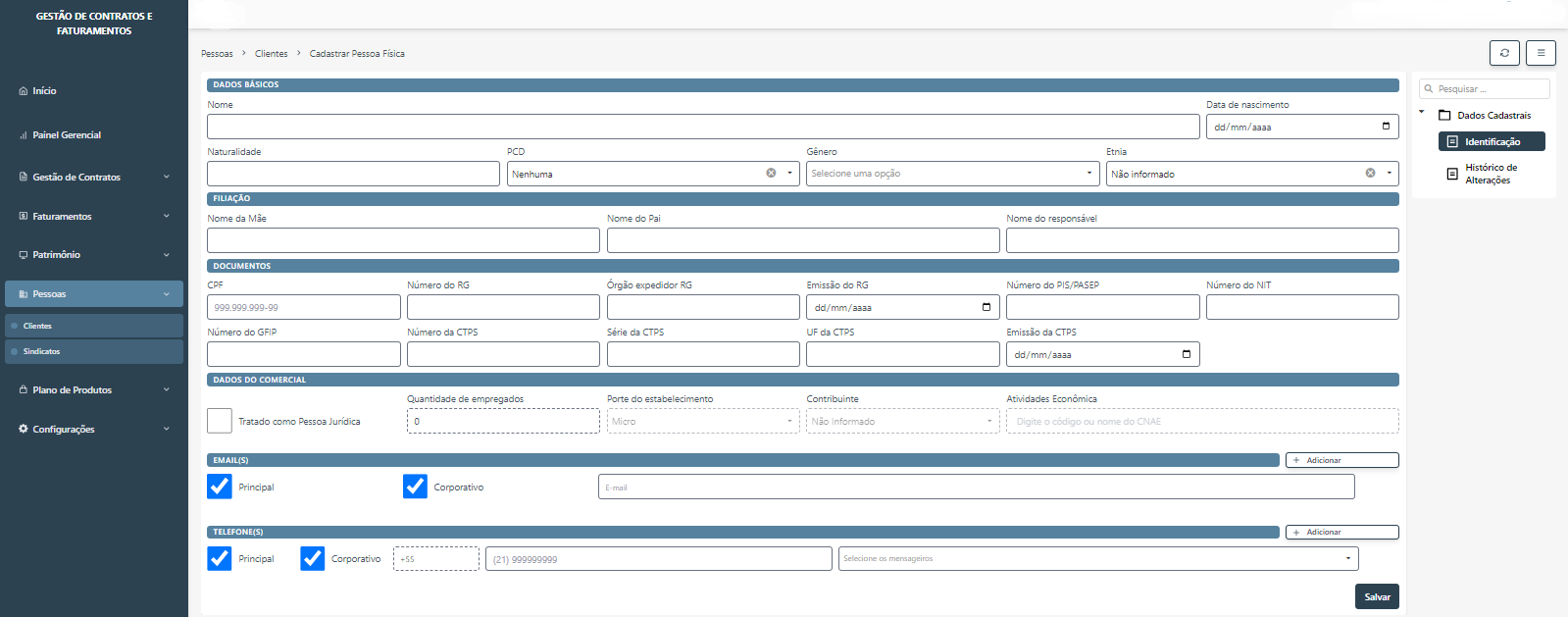The height and width of the screenshot is (617, 1568).
Task: Click the calendar icon in Data de nascimento
Action: pos(1386,127)
